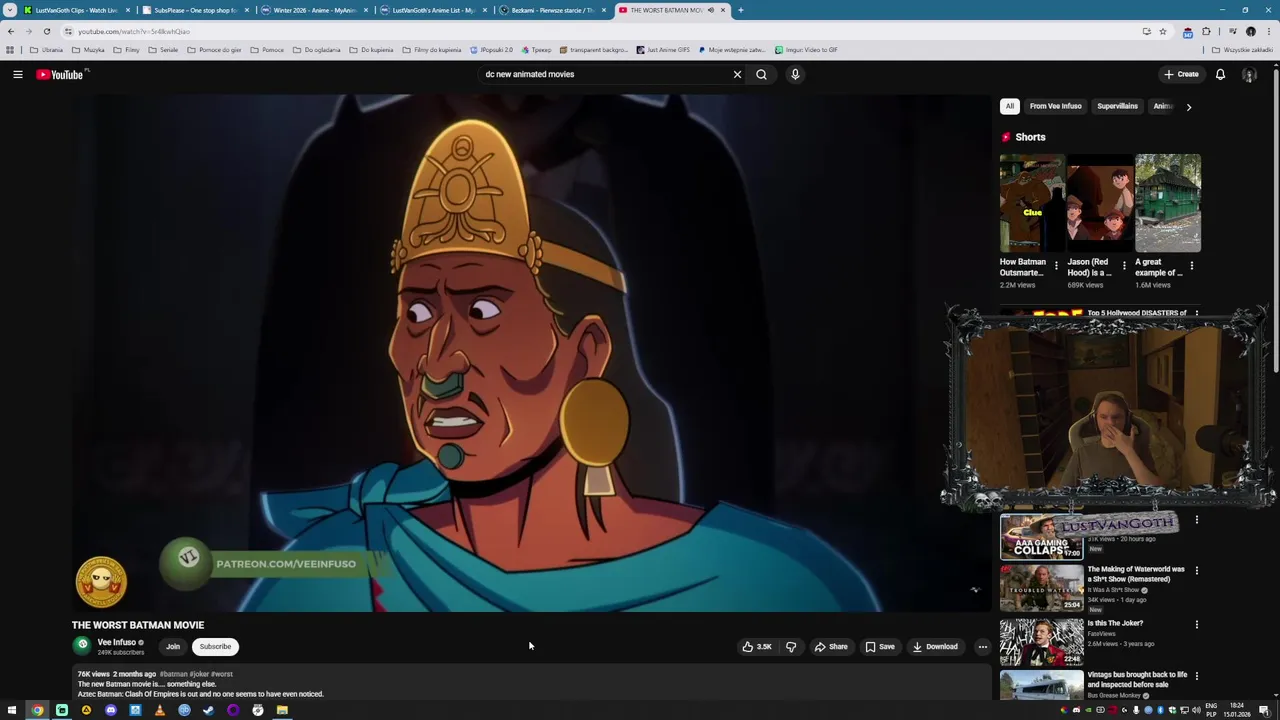Click the Create button

[1181, 74]
